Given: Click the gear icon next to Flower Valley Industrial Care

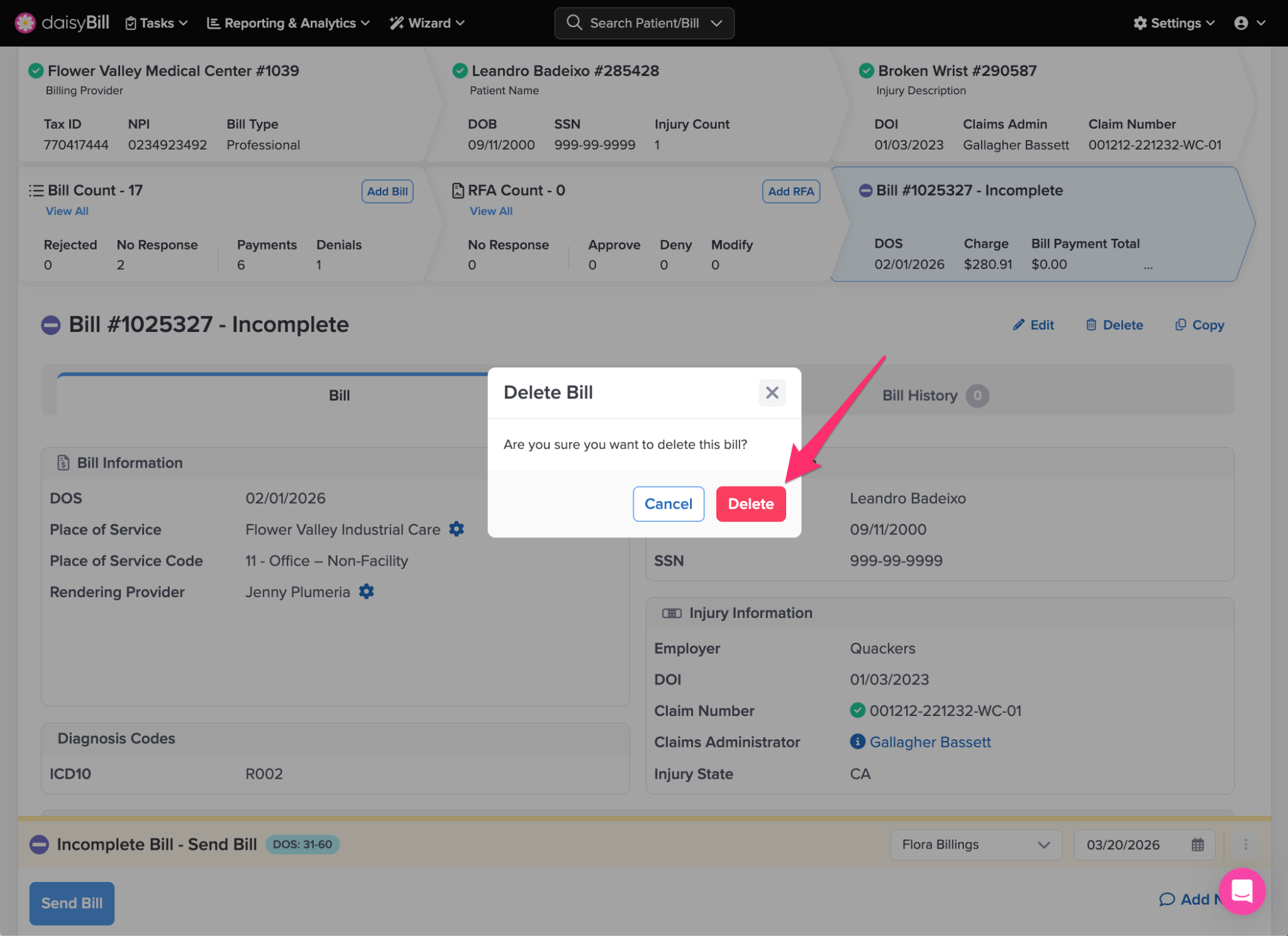Looking at the screenshot, I should pyautogui.click(x=457, y=529).
